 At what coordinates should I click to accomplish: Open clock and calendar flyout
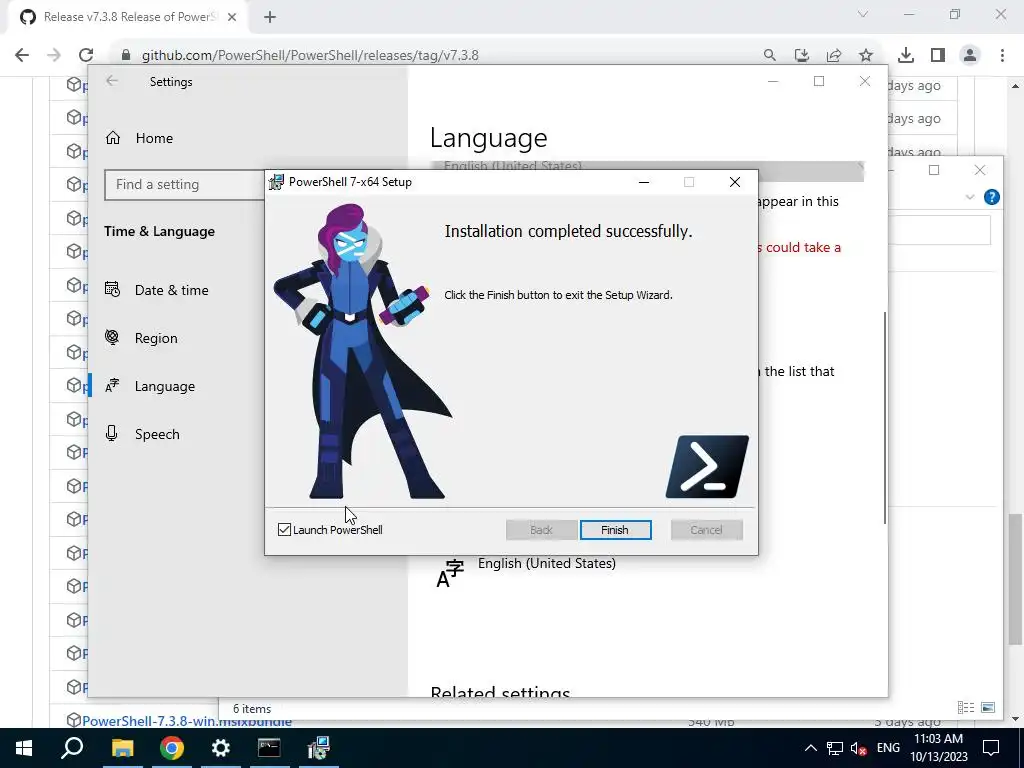click(x=938, y=748)
